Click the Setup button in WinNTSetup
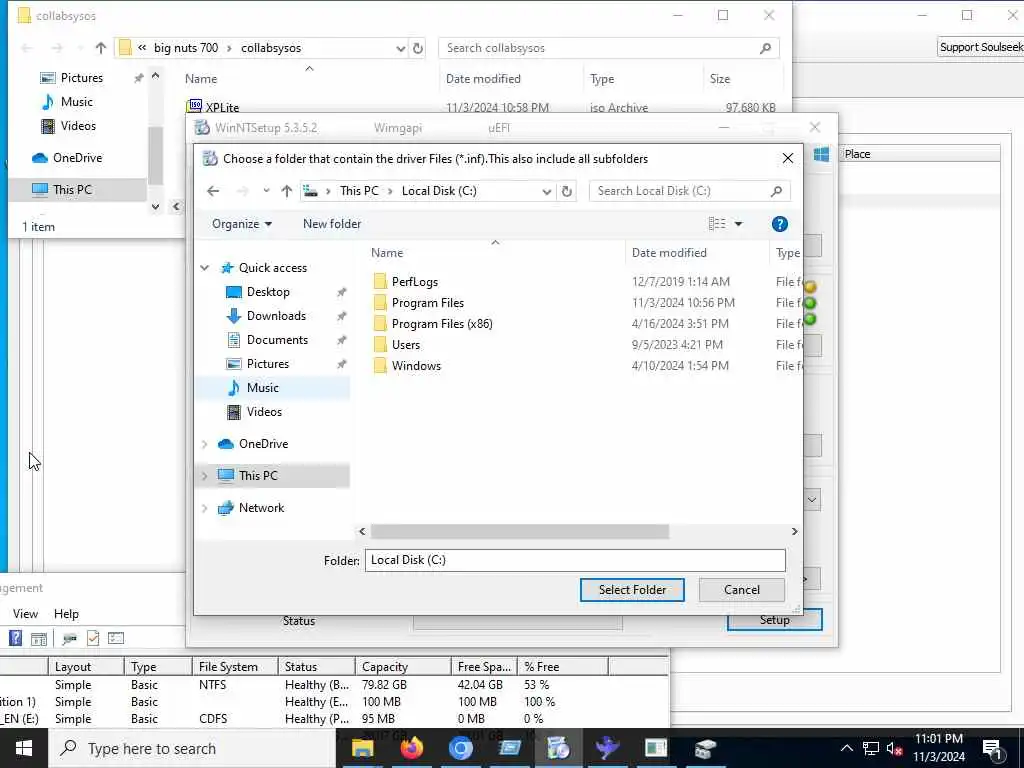 pyautogui.click(x=775, y=620)
